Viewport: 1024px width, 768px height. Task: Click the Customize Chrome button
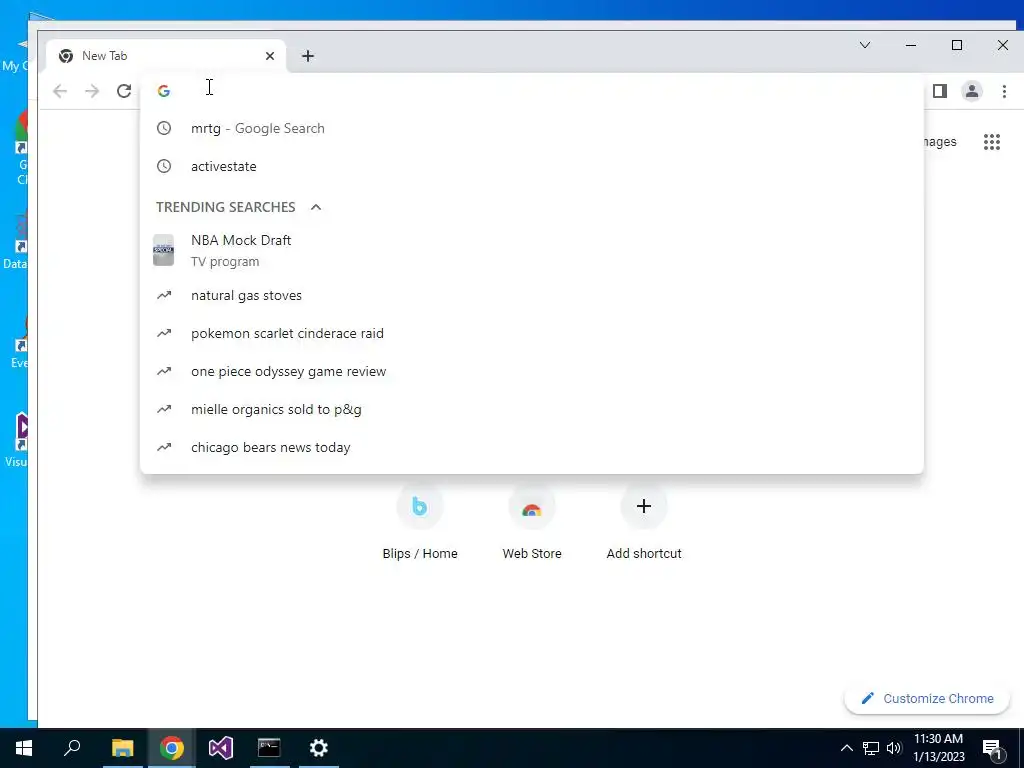927,698
